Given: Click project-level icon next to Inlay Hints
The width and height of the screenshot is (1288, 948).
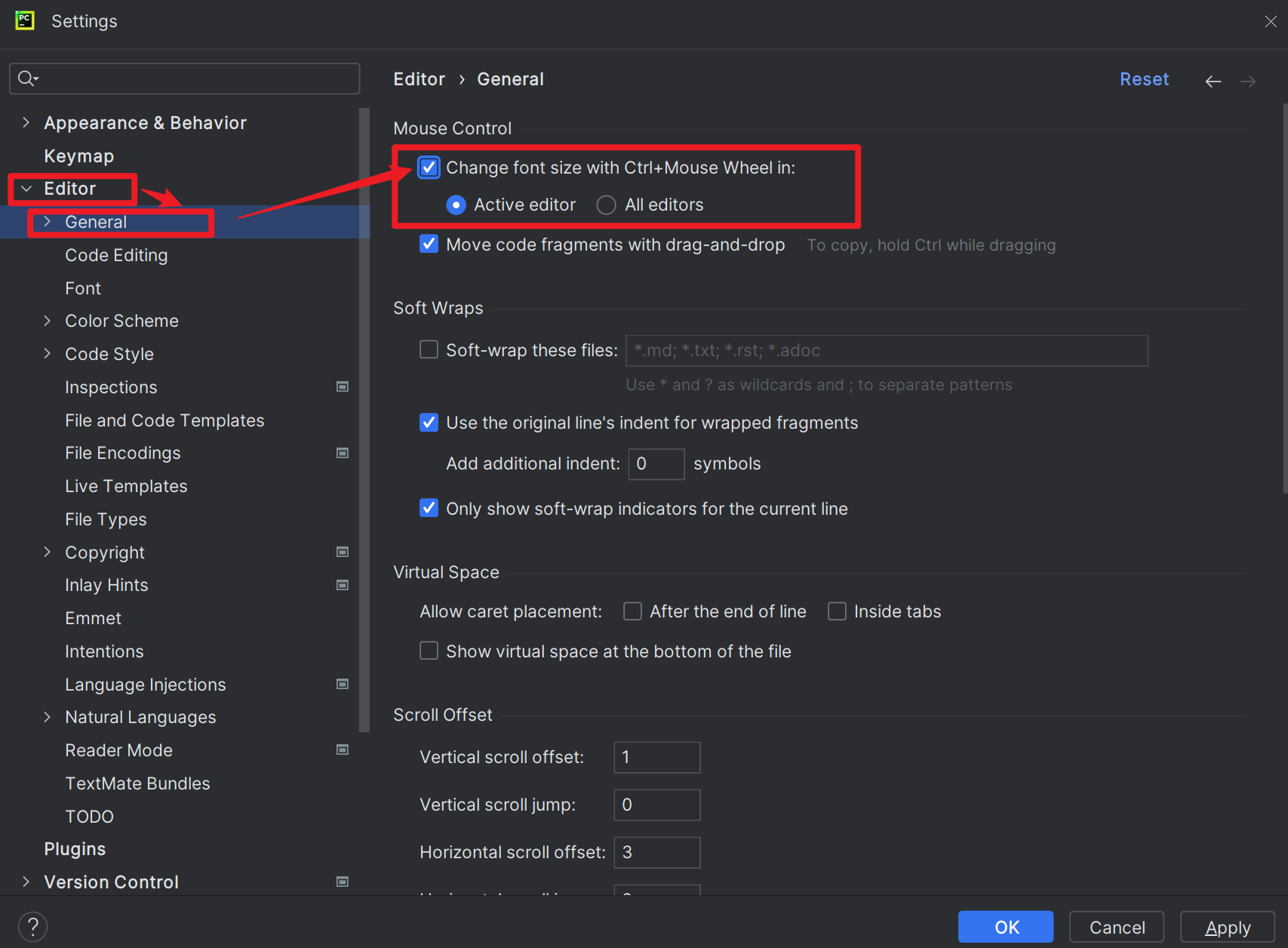Looking at the screenshot, I should click(343, 585).
